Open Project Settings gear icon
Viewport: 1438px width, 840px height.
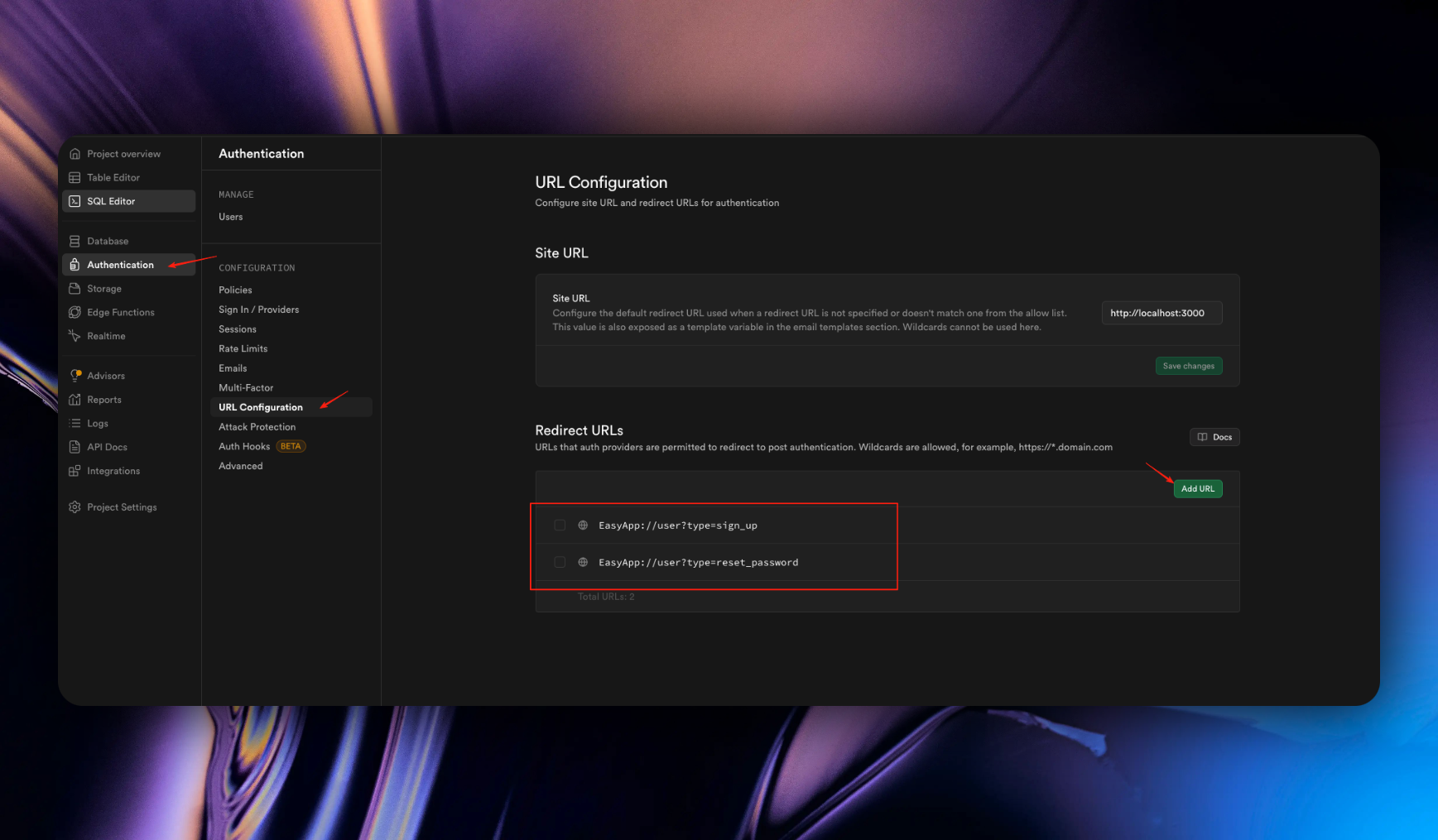[75, 507]
